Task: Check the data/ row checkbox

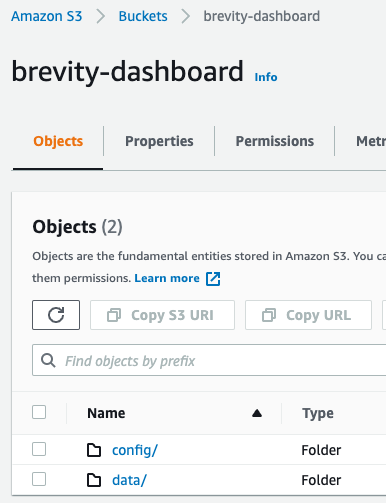Action: pos(39,479)
